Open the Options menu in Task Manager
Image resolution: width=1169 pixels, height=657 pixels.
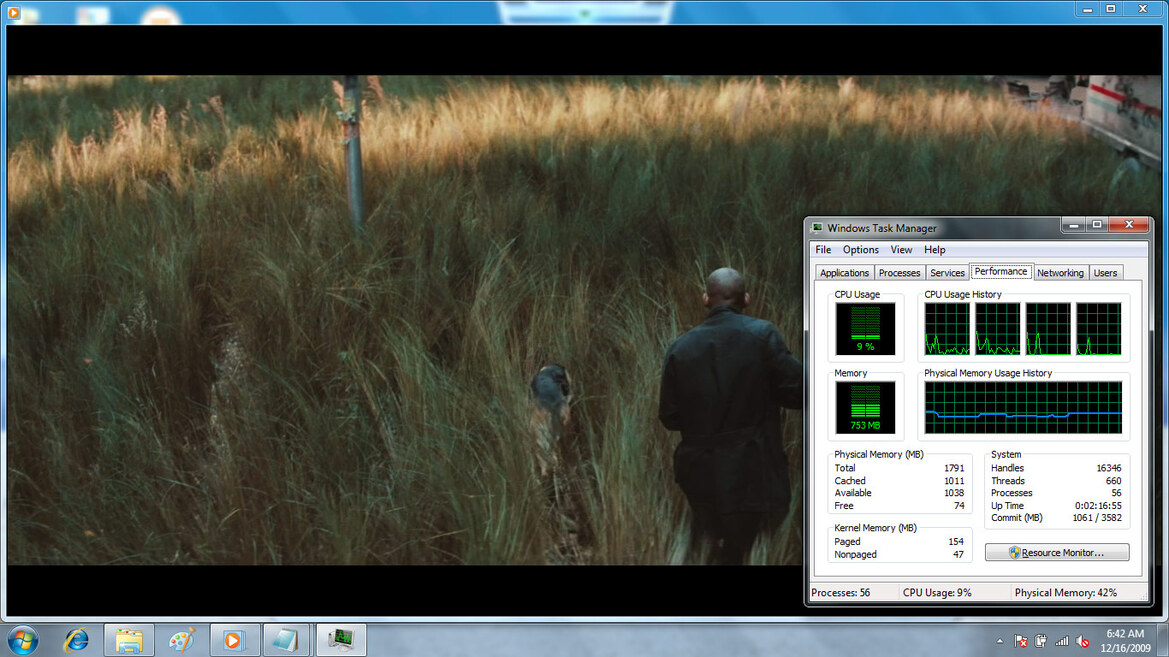coord(860,250)
